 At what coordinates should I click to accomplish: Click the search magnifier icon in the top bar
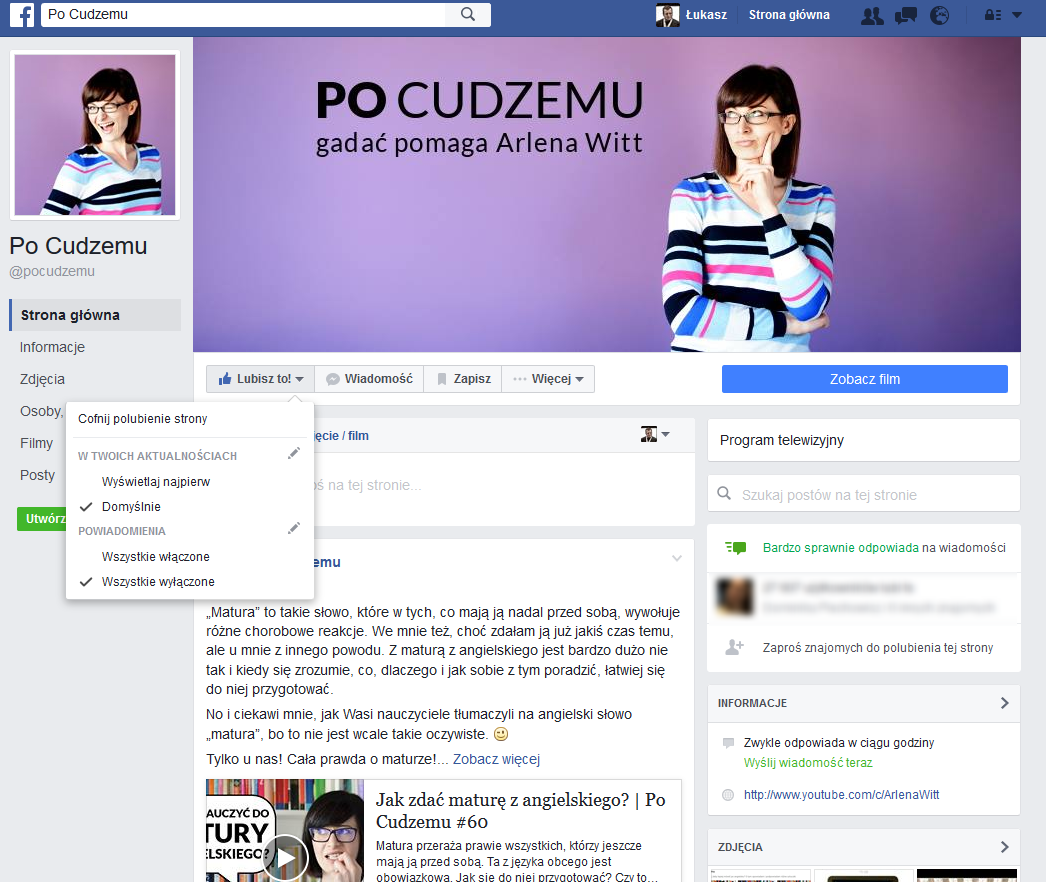tap(468, 15)
